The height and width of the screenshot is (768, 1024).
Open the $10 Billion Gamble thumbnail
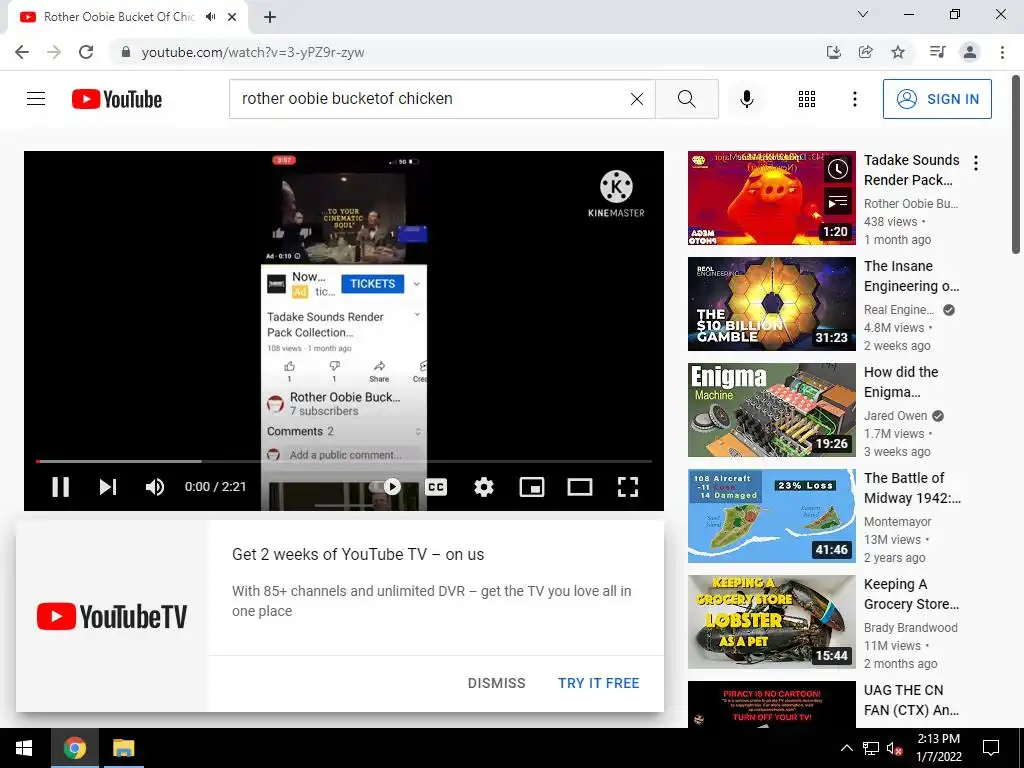tap(772, 304)
